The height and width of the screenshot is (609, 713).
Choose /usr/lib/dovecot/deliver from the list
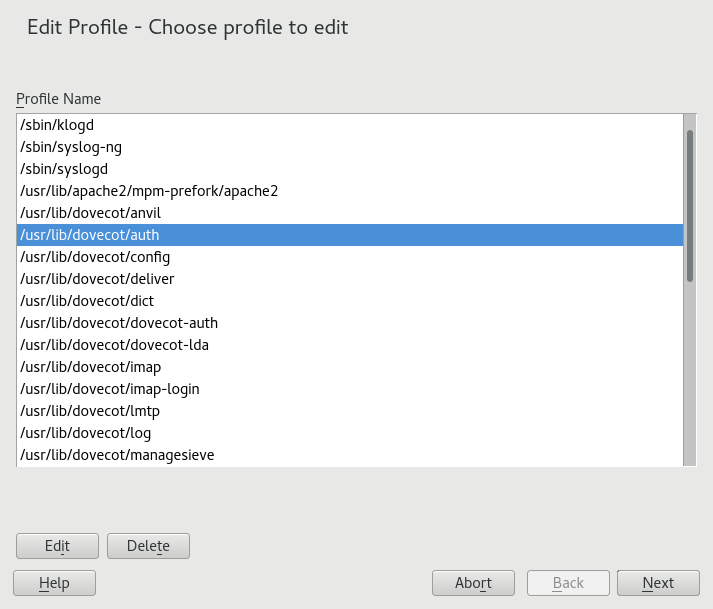tap(97, 279)
